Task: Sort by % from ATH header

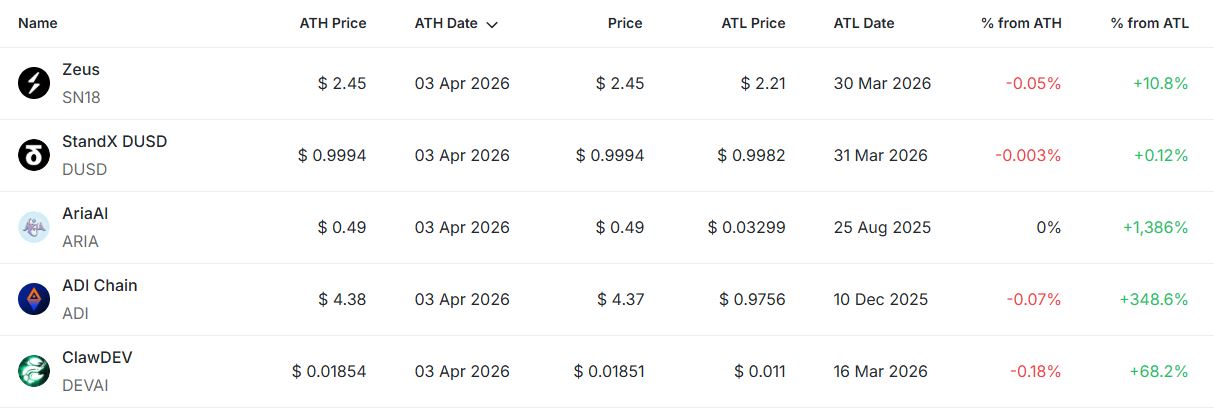Action: (x=1021, y=23)
